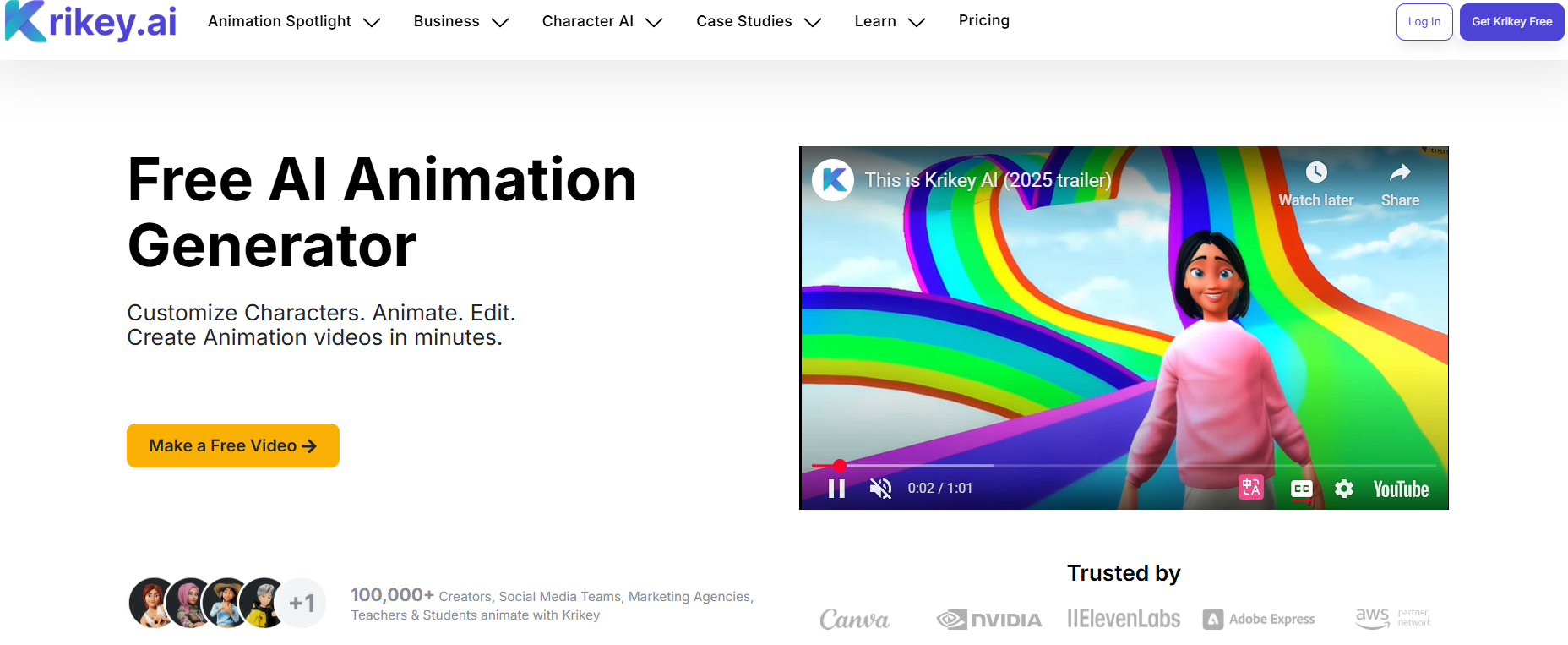This screenshot has width=1568, height=645.
Task: Click the first character avatar
Action: [154, 603]
